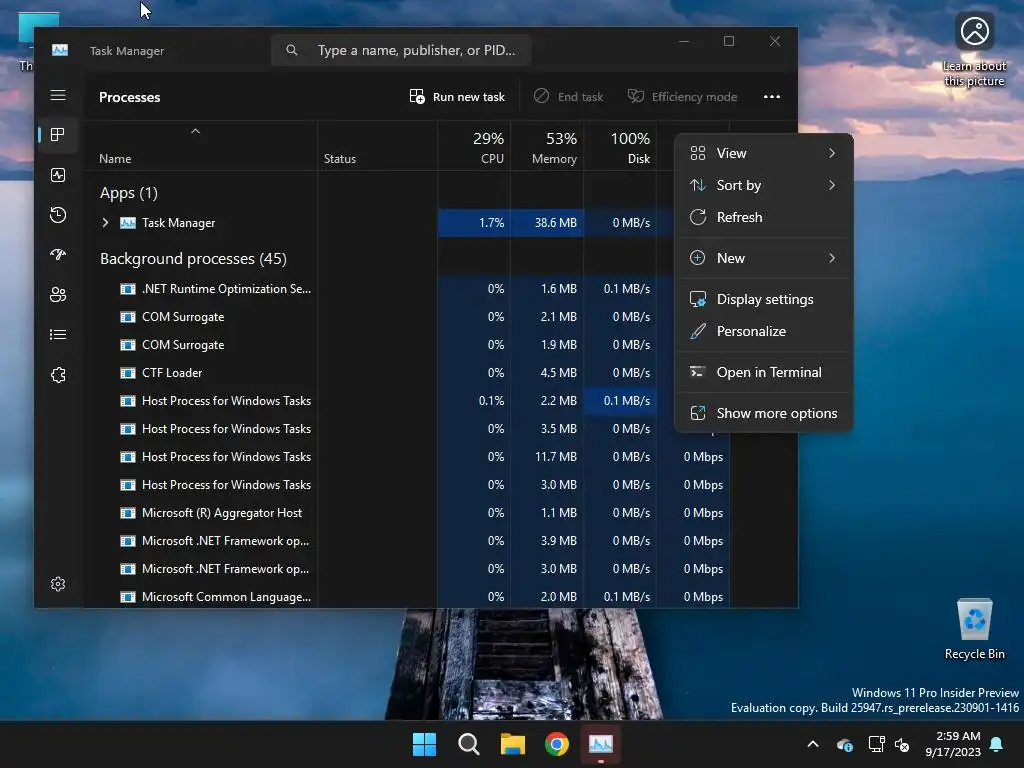
Task: Click the notification bell in system tray
Action: (x=997, y=744)
